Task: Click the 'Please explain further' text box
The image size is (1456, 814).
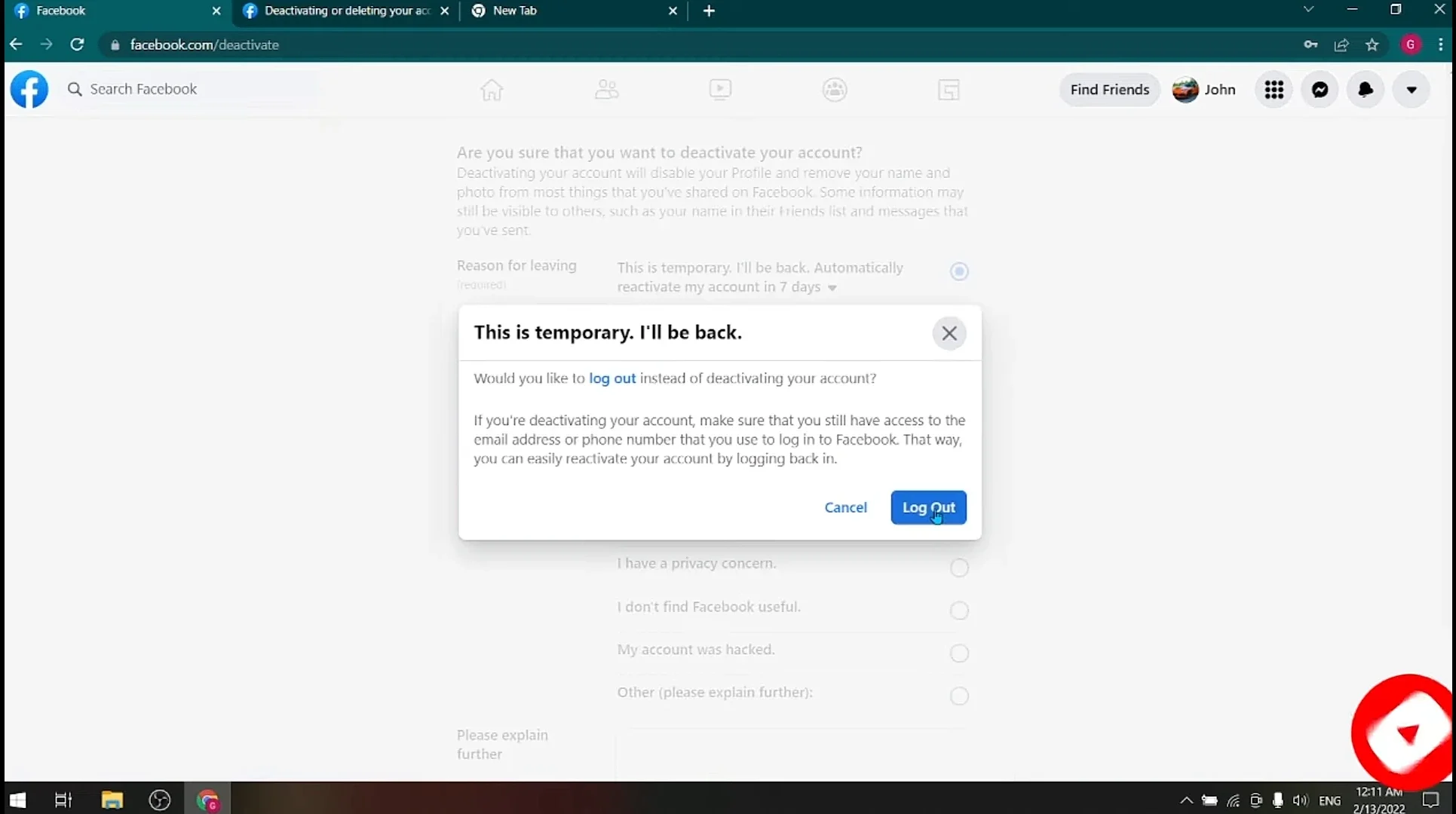Action: coord(792,754)
